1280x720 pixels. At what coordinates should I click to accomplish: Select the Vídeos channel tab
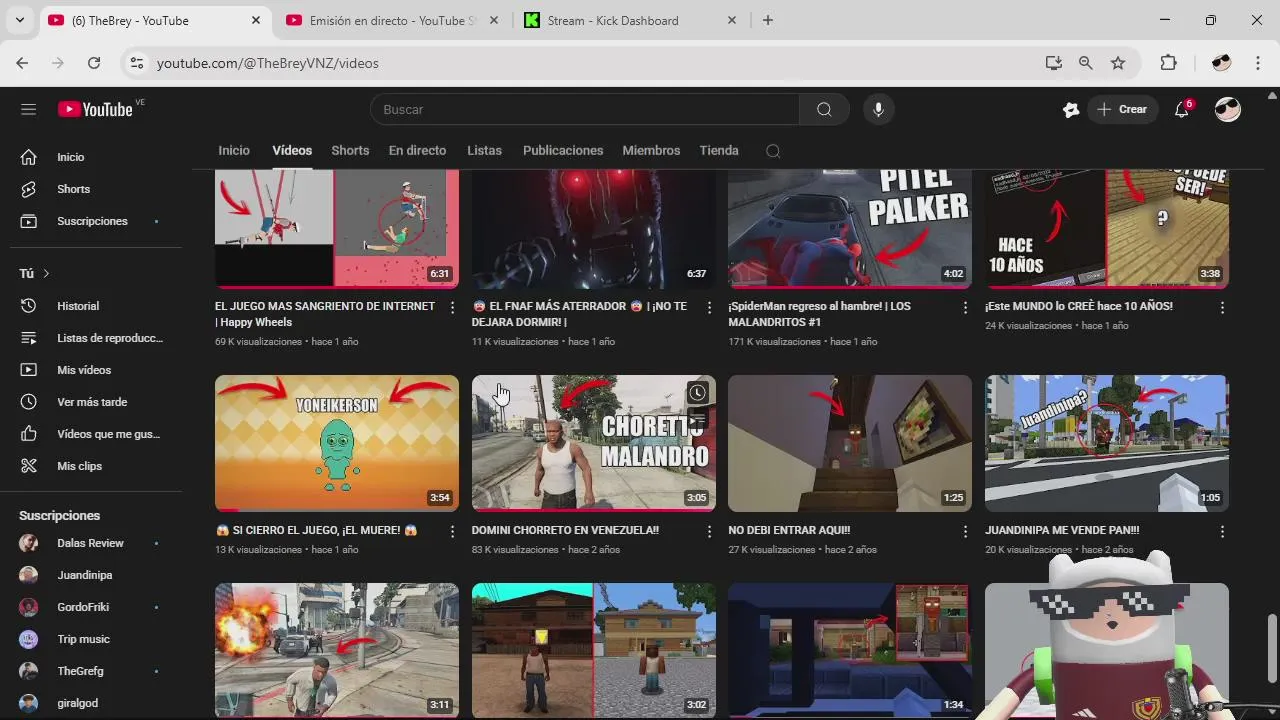pyautogui.click(x=292, y=150)
